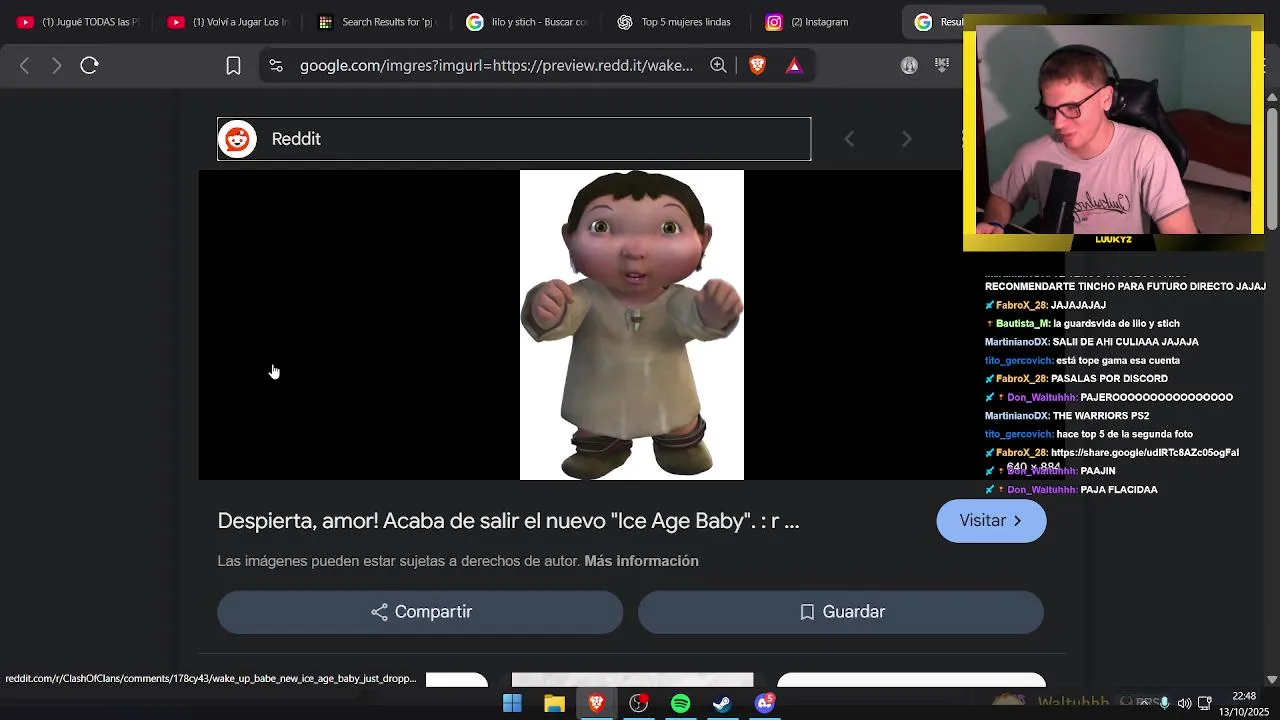Open the network tray icon
The height and width of the screenshot is (720, 1280).
(x=1204, y=703)
